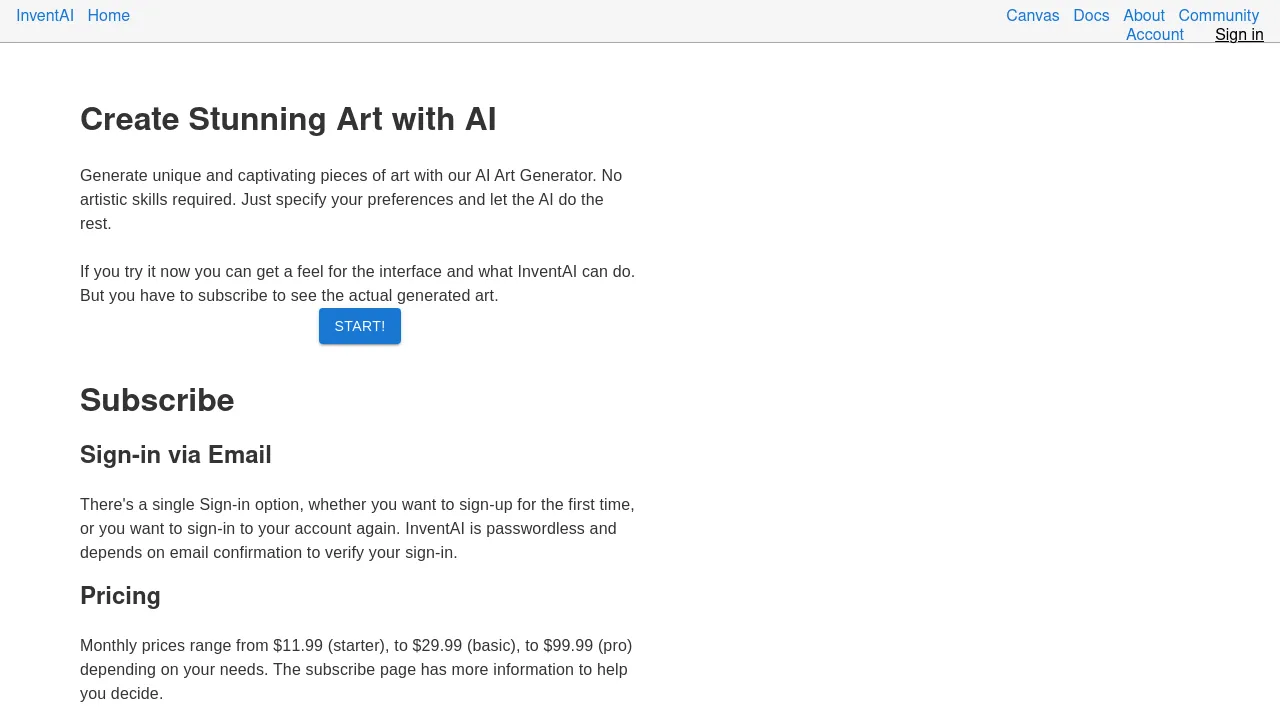
Task: Select the Canvas link in the navbar
Action: 1032,16
